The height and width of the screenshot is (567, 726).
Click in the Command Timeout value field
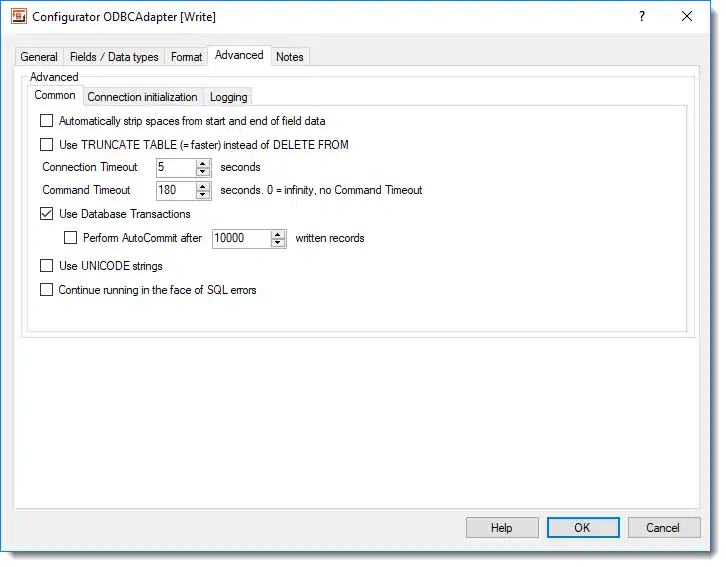pyautogui.click(x=174, y=190)
